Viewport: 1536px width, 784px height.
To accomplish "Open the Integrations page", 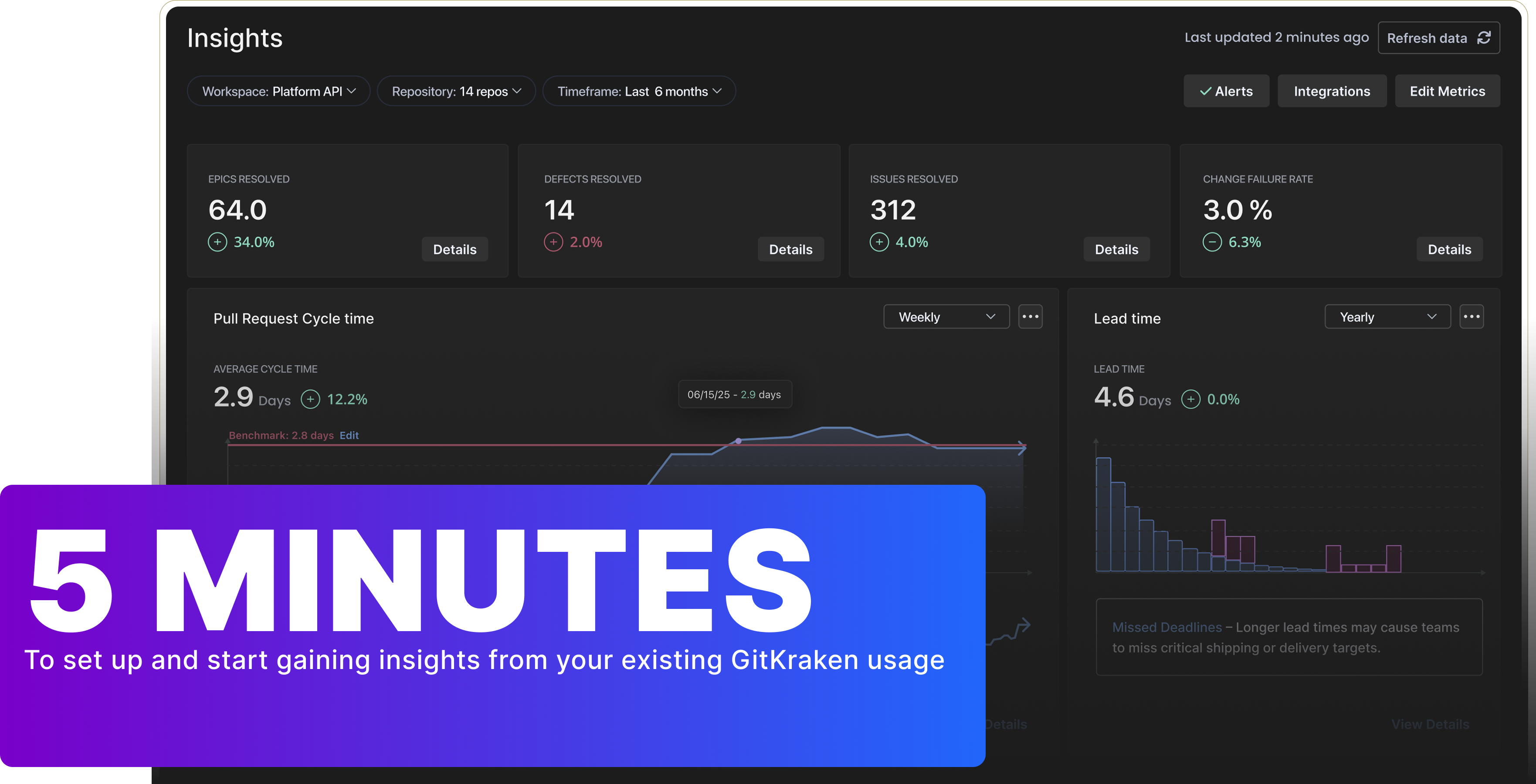I will click(1332, 91).
